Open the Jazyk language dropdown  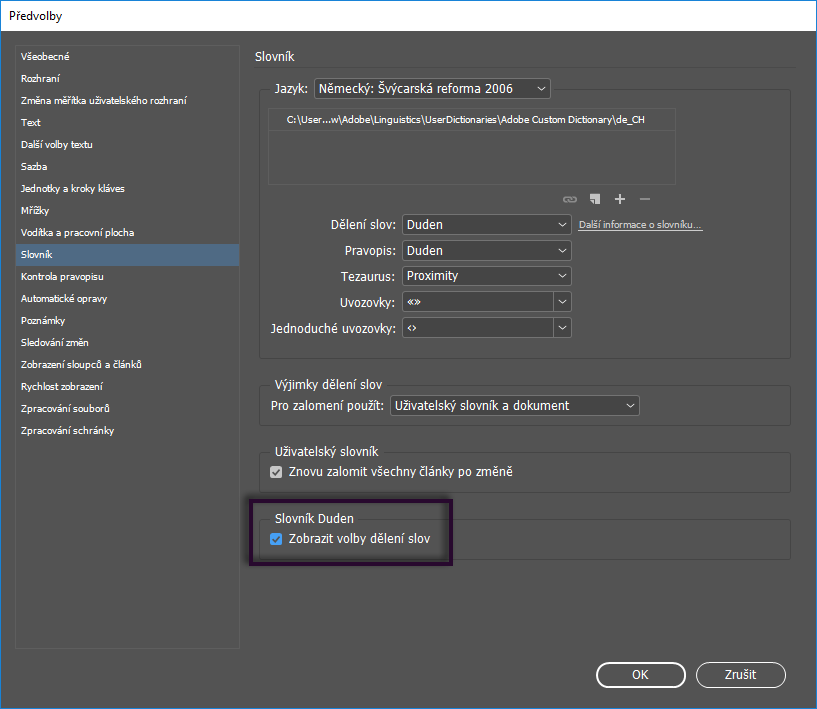432,89
